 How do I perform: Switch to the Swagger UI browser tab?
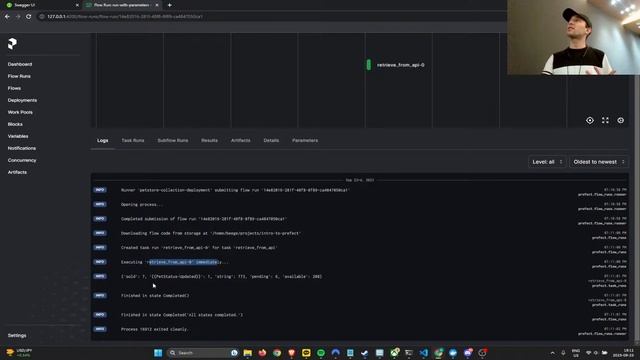40,5
